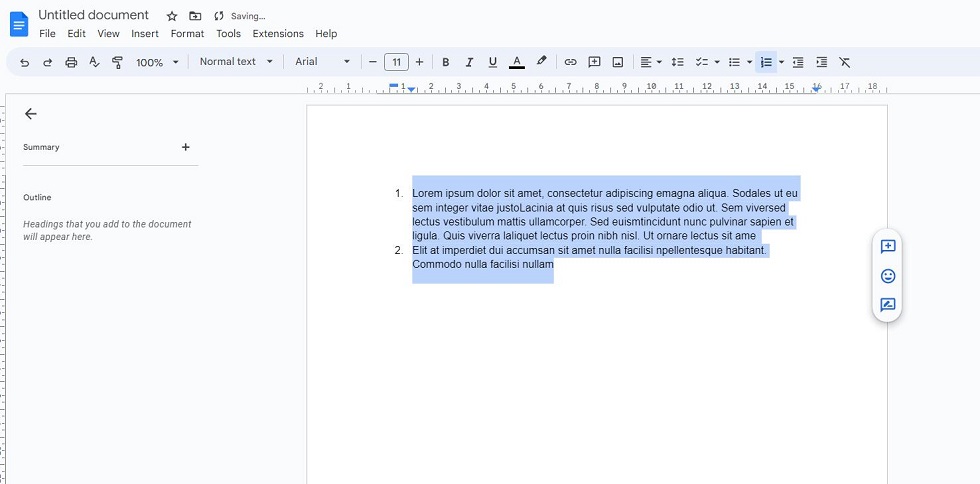This screenshot has width=980, height=484.
Task: Open the Normal text style dropdown
Action: coord(236,61)
